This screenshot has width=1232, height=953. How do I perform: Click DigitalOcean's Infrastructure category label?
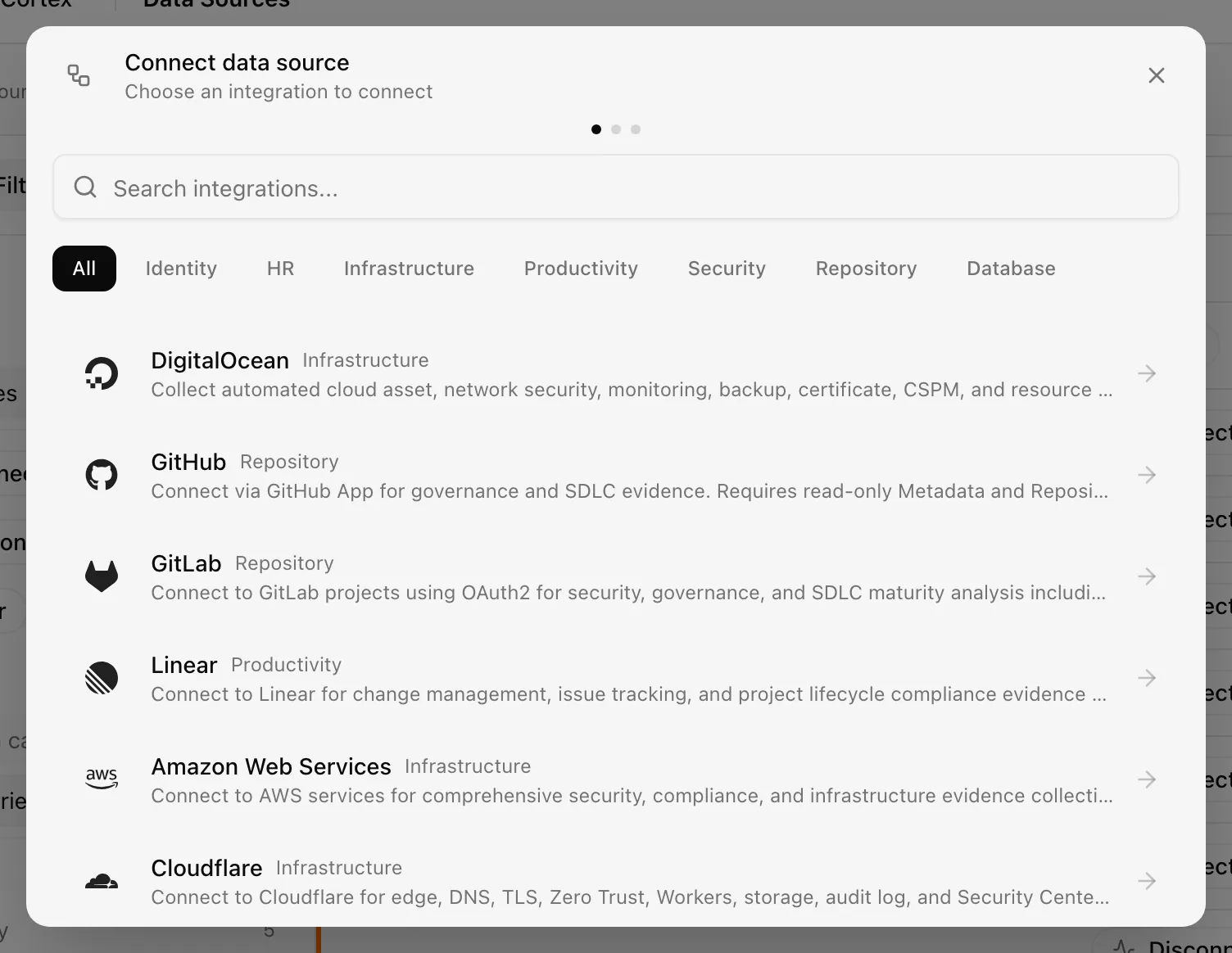[365, 360]
